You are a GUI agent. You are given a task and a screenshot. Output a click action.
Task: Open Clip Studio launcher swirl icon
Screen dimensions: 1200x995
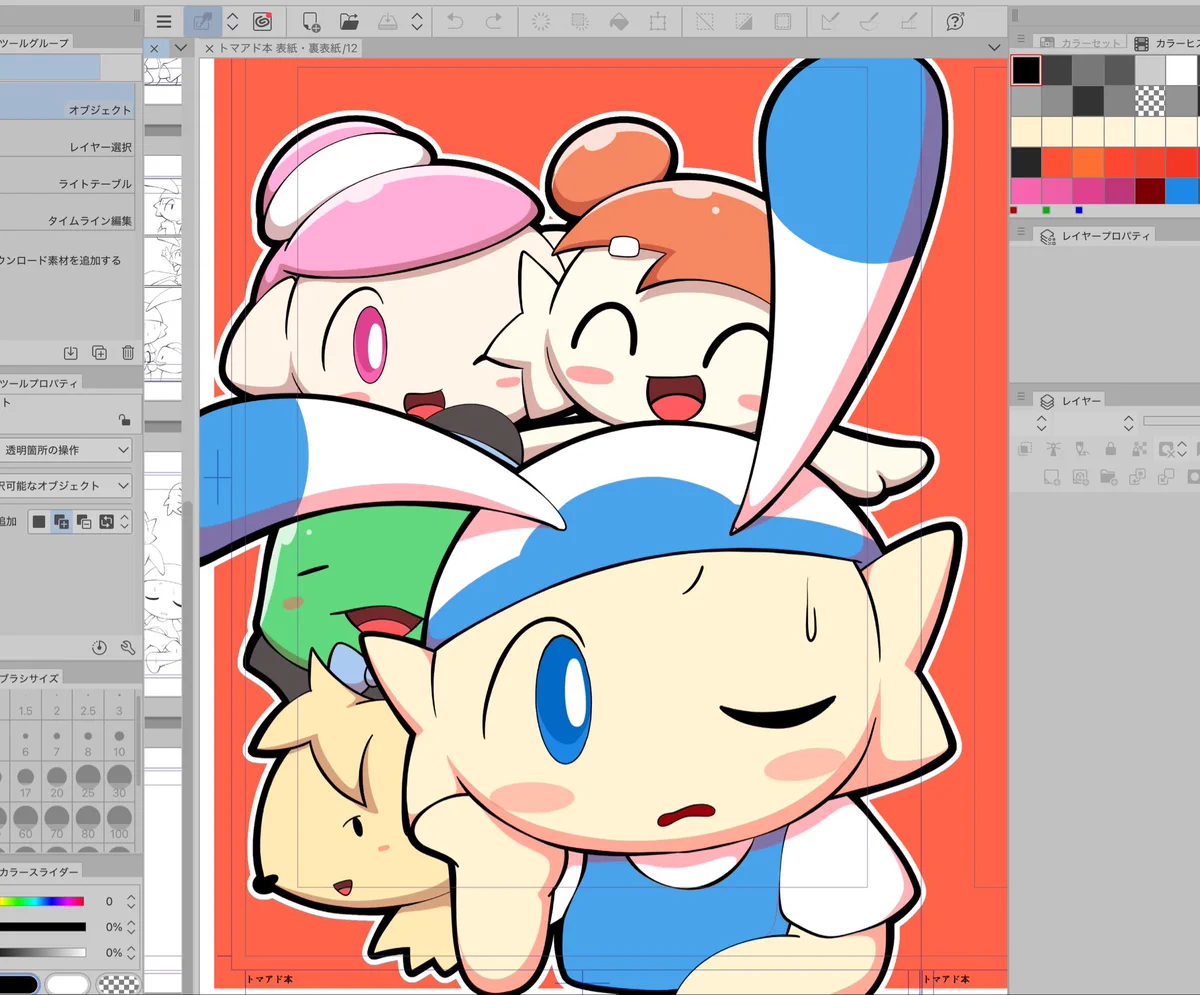coord(262,21)
